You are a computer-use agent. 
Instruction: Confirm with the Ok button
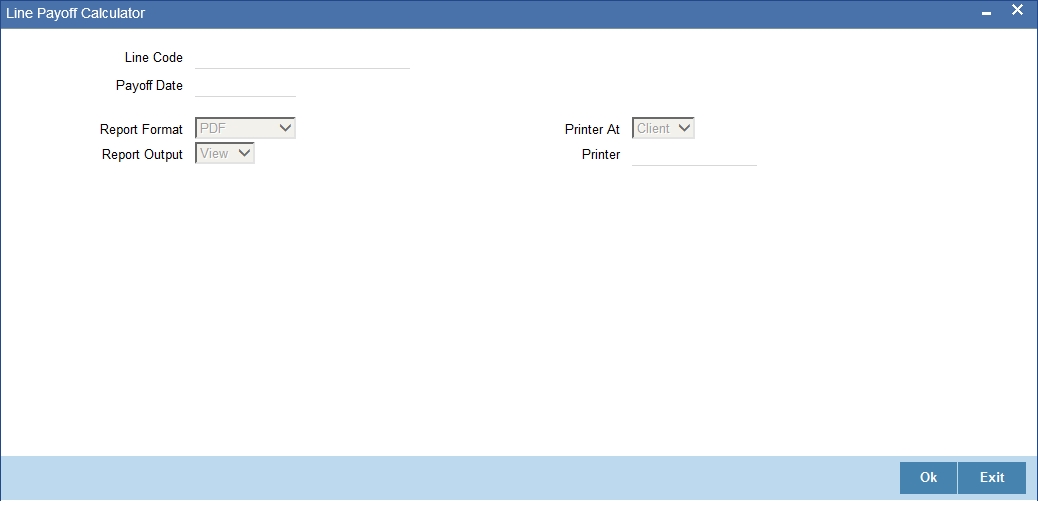point(928,478)
